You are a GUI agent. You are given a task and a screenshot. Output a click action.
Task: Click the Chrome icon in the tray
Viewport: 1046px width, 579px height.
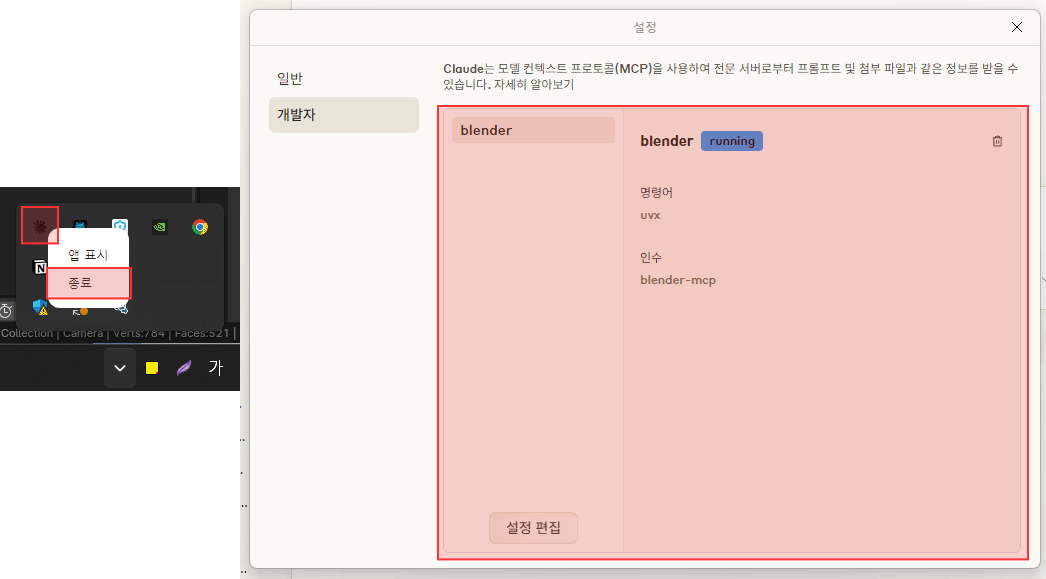(x=200, y=227)
